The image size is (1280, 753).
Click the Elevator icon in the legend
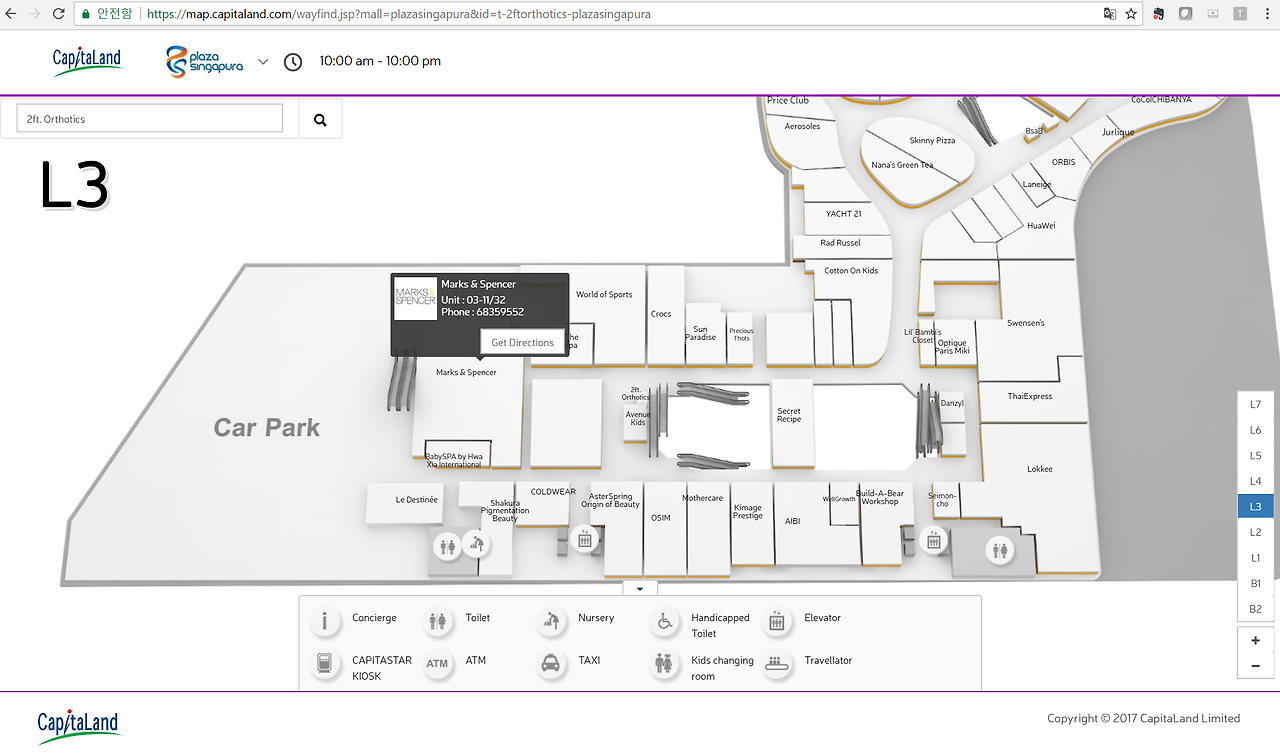click(x=777, y=621)
